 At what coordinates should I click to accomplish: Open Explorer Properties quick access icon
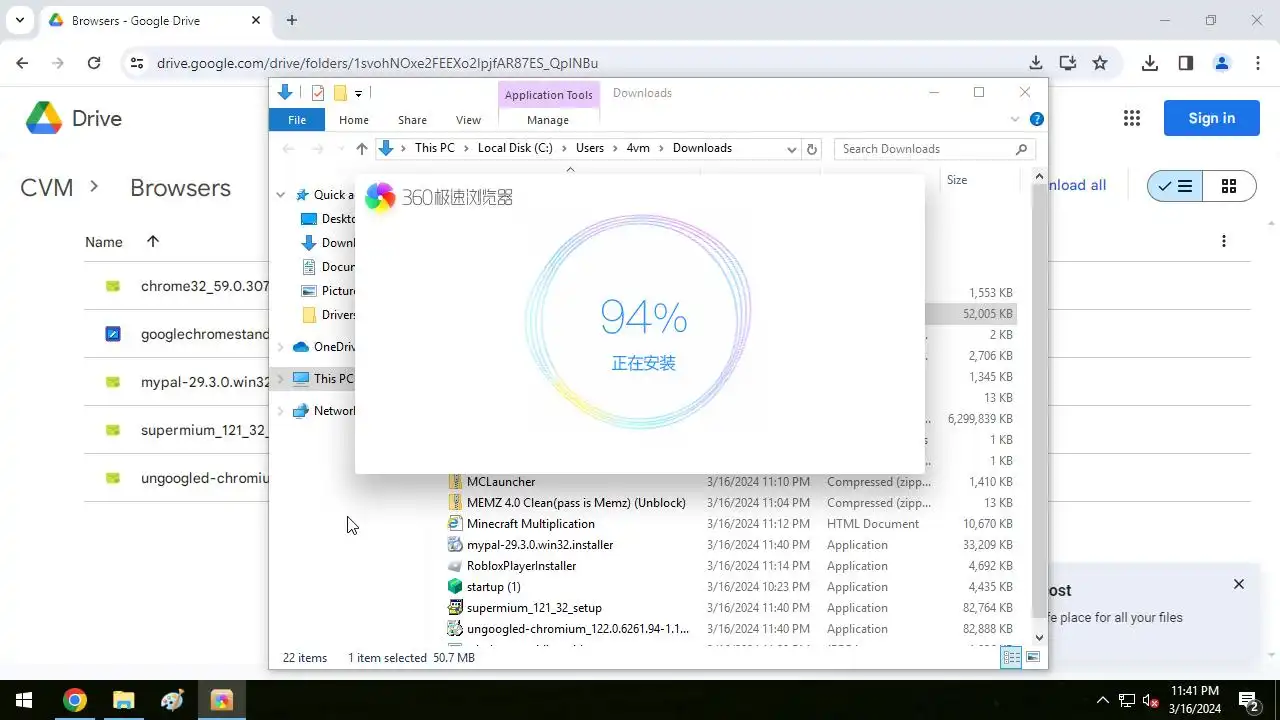click(x=318, y=93)
